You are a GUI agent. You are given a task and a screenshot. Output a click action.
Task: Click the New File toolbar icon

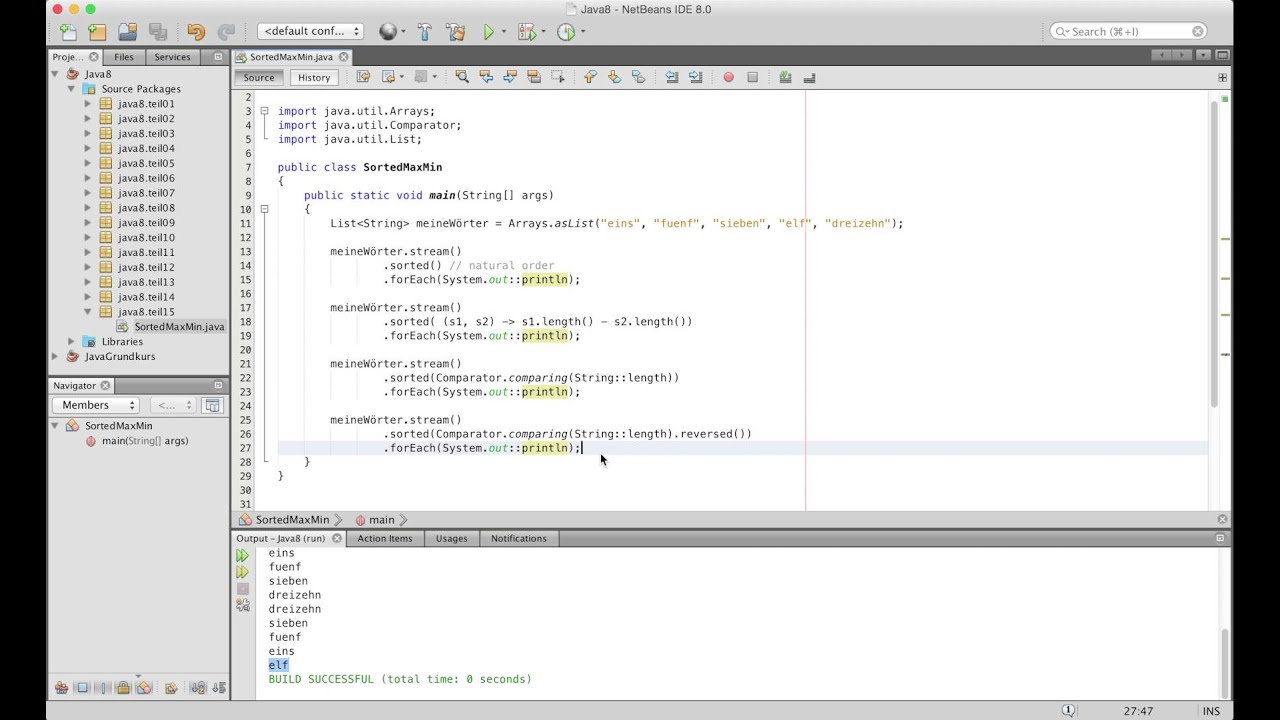[x=68, y=32]
